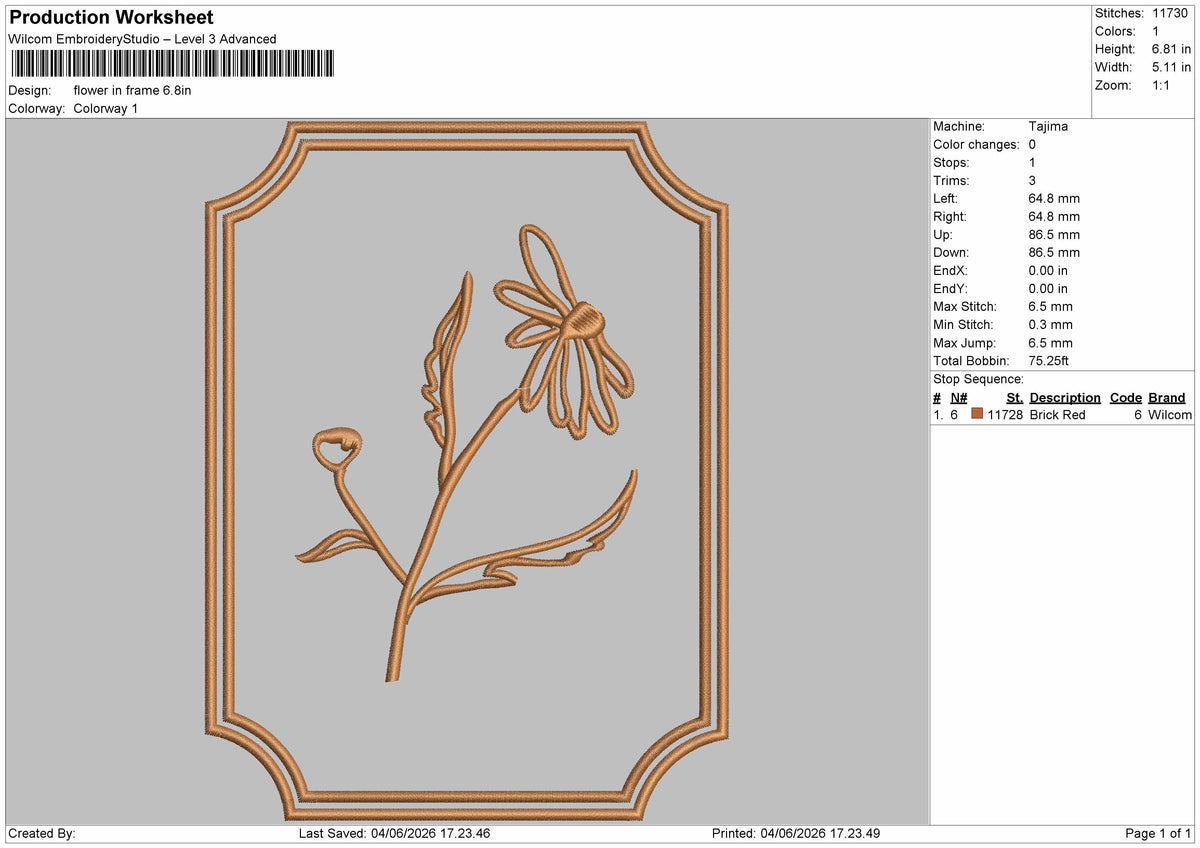Click the EndY value 0.00 in
Image resolution: width=1200 pixels, height=848 pixels.
click(x=1048, y=288)
